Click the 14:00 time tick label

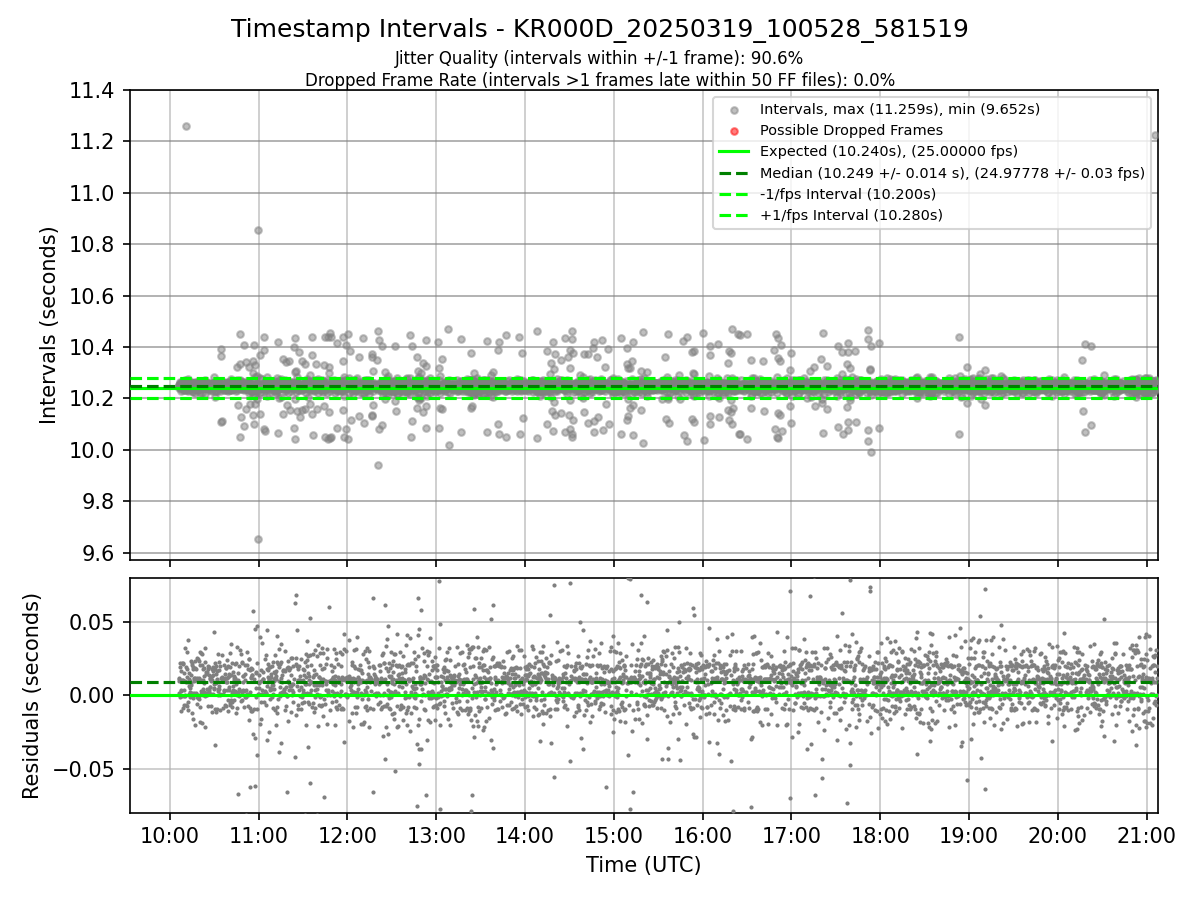pos(525,836)
